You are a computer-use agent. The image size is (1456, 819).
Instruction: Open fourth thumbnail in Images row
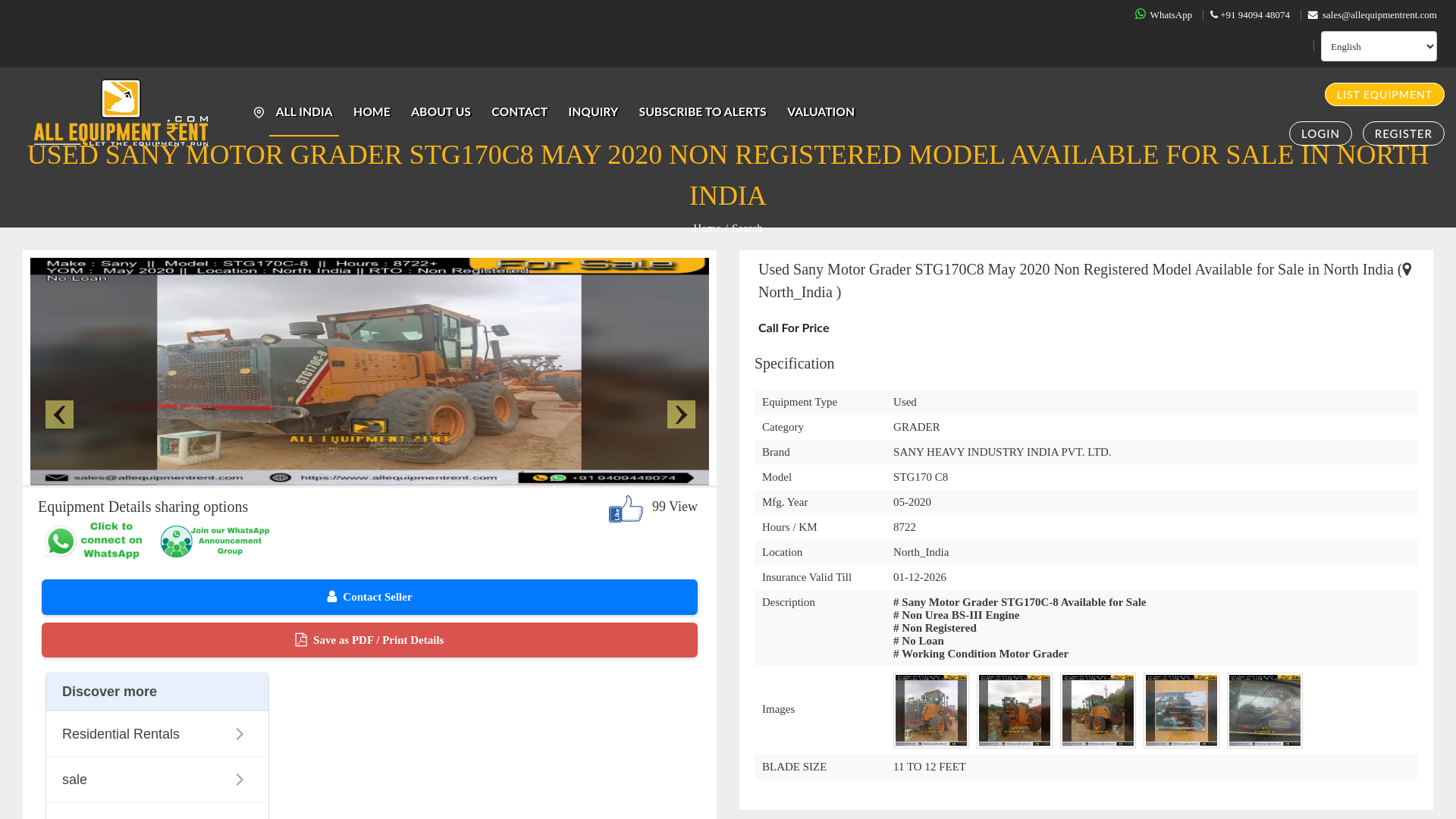pyautogui.click(x=1181, y=711)
